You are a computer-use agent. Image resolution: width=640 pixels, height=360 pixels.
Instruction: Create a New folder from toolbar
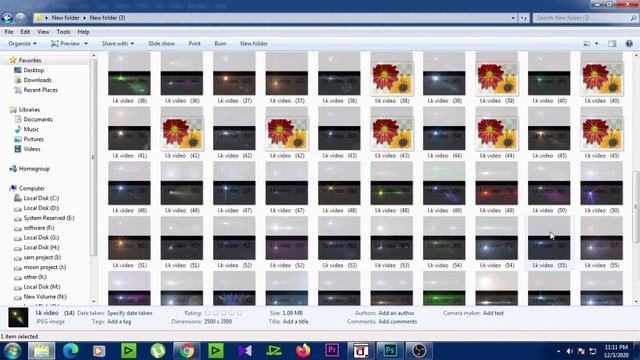point(253,43)
